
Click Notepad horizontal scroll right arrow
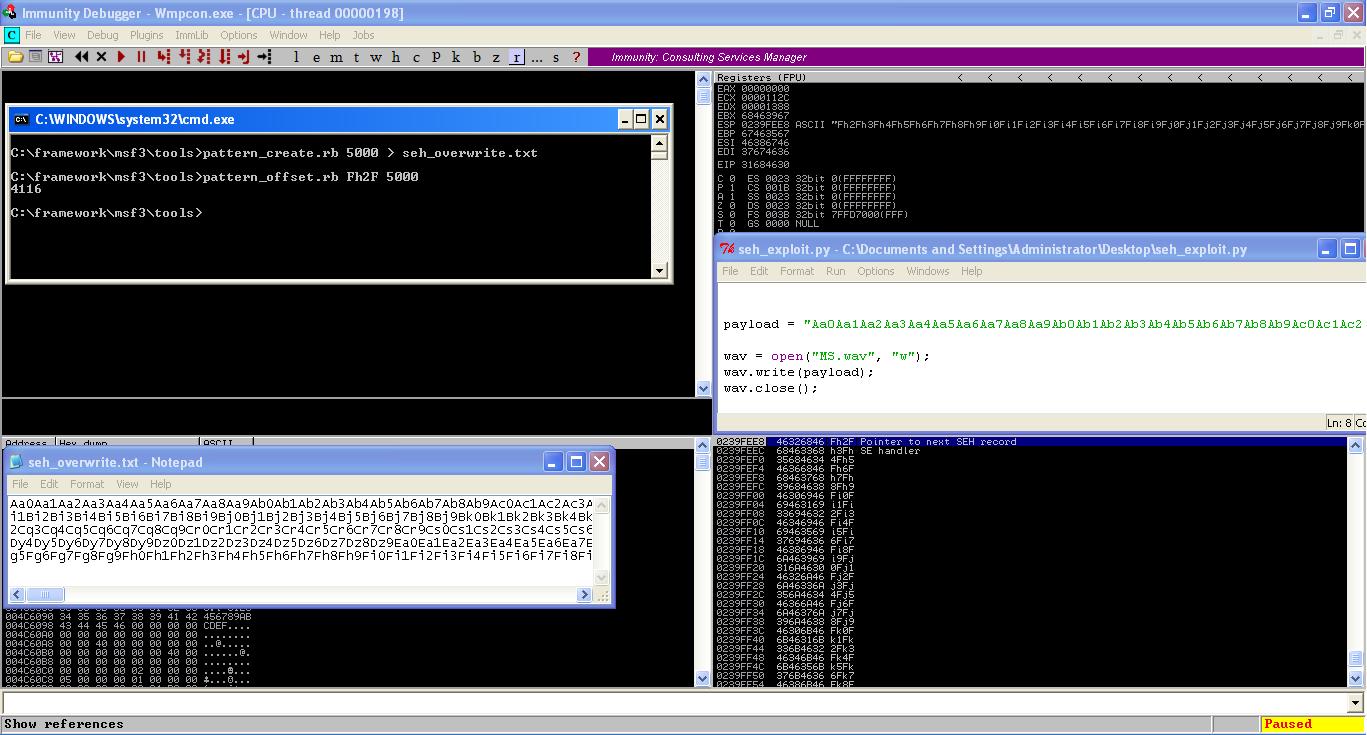pos(585,594)
